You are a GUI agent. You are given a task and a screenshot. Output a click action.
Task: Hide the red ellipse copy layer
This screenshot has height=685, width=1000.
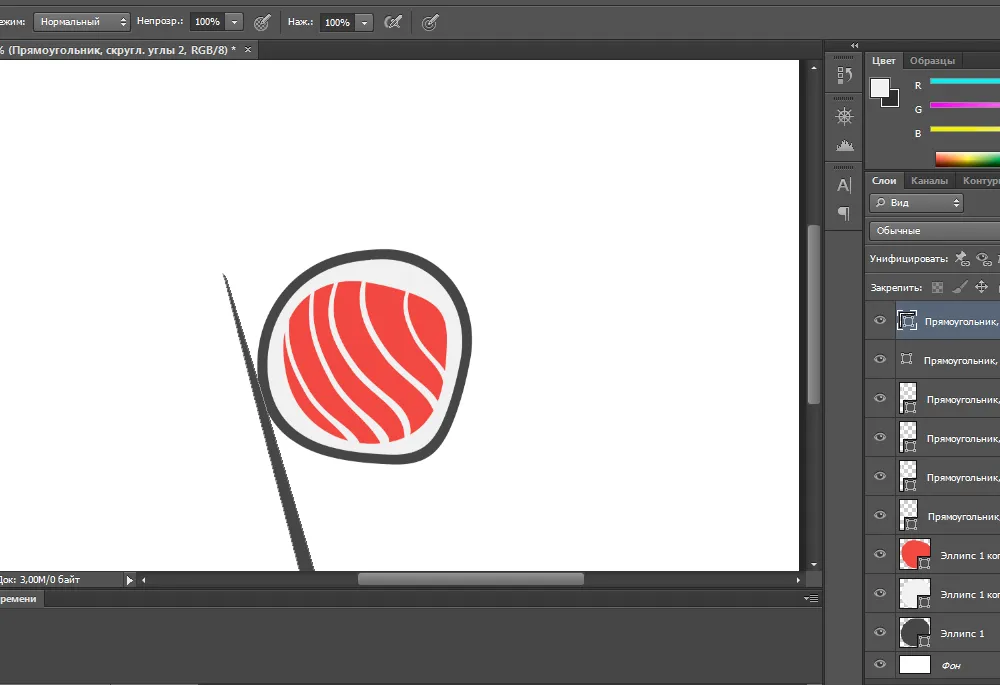pyautogui.click(x=880, y=554)
